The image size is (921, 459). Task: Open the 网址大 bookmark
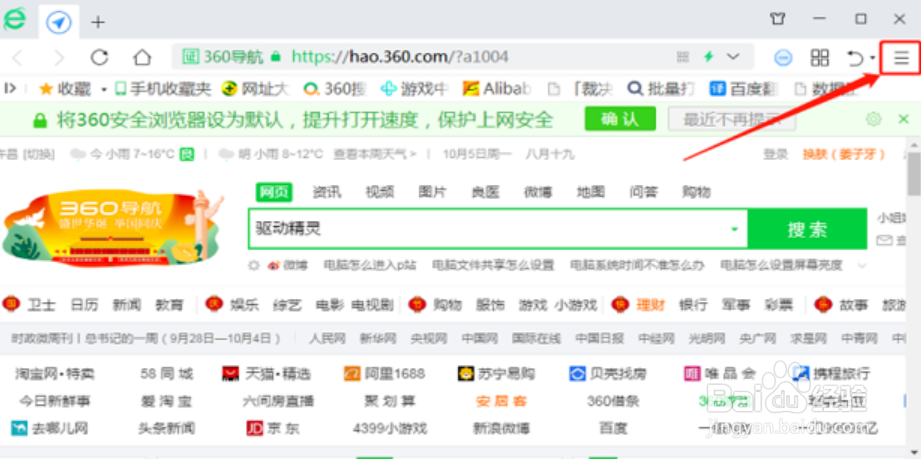coord(255,89)
